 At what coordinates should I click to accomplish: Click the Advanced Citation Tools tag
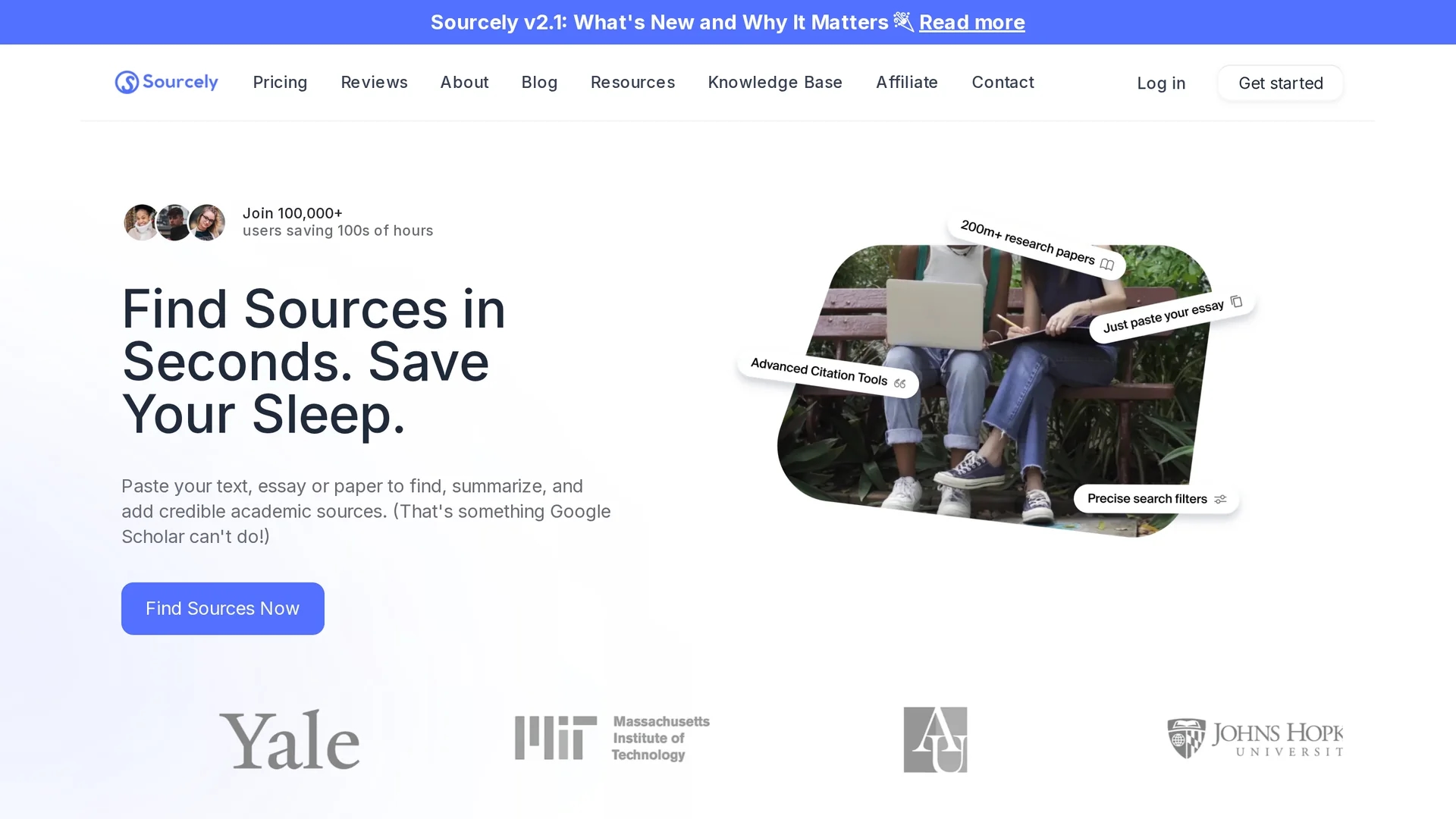tap(828, 373)
